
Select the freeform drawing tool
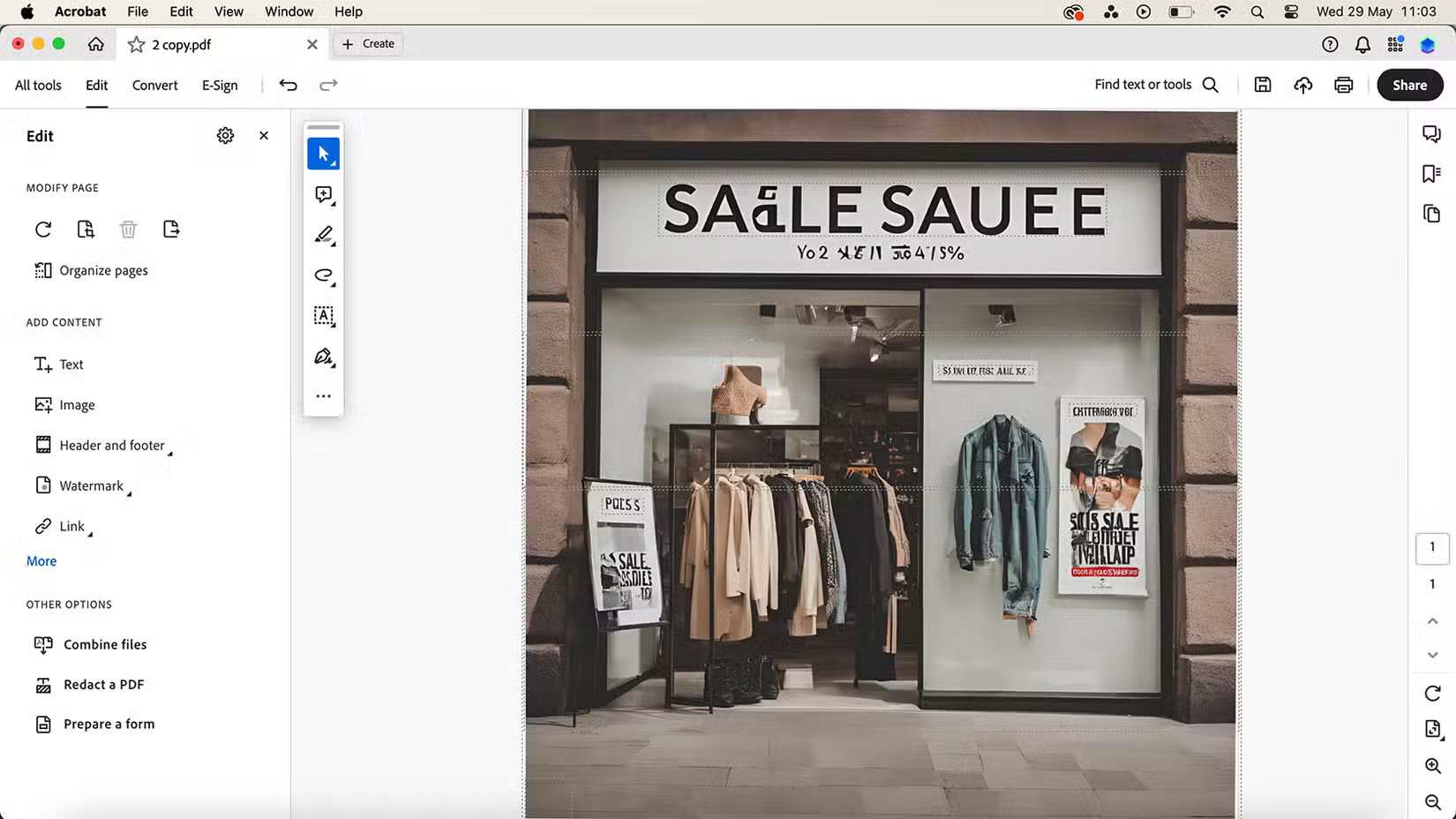pos(323,275)
